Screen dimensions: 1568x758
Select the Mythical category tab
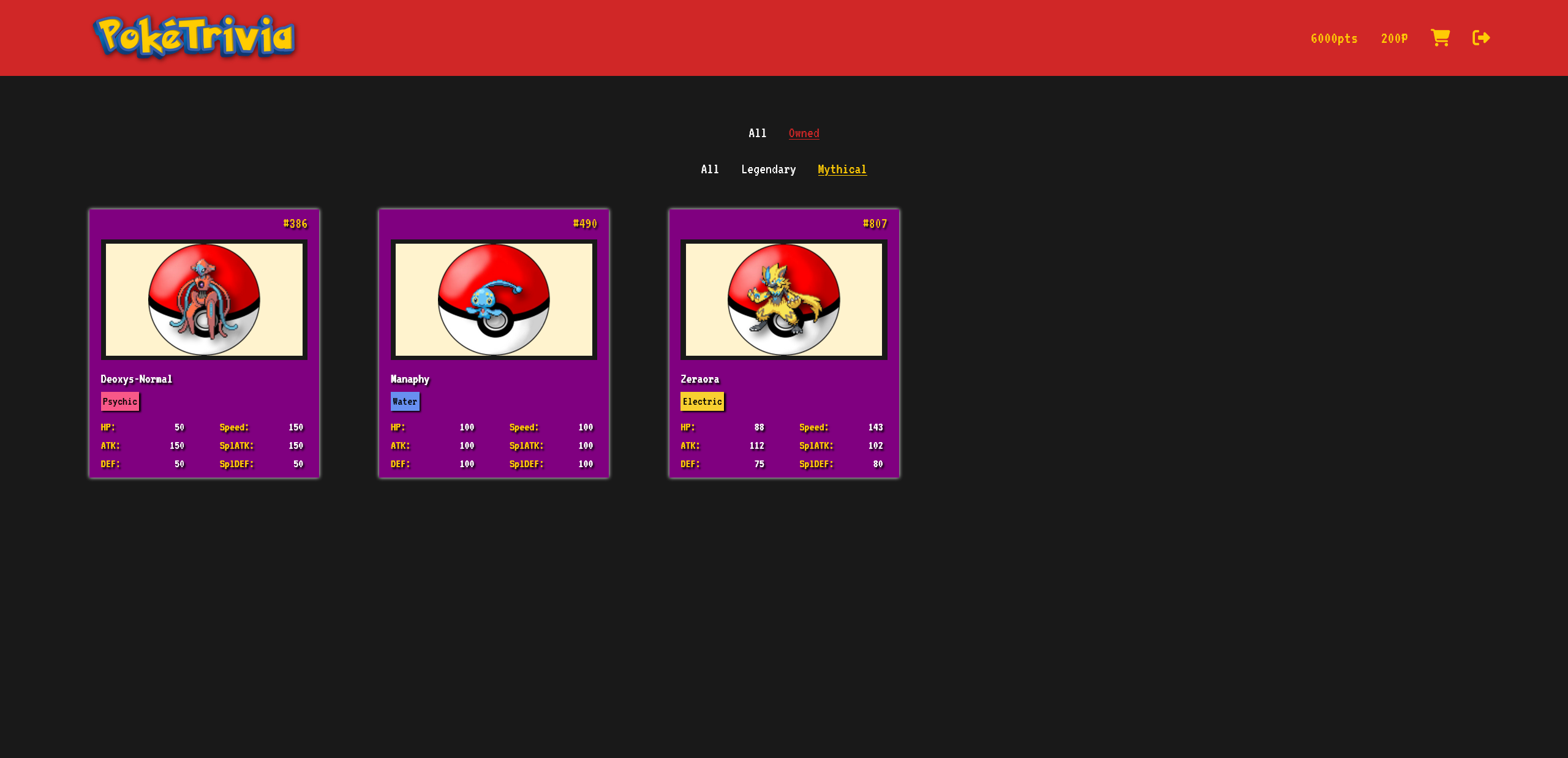click(x=842, y=170)
